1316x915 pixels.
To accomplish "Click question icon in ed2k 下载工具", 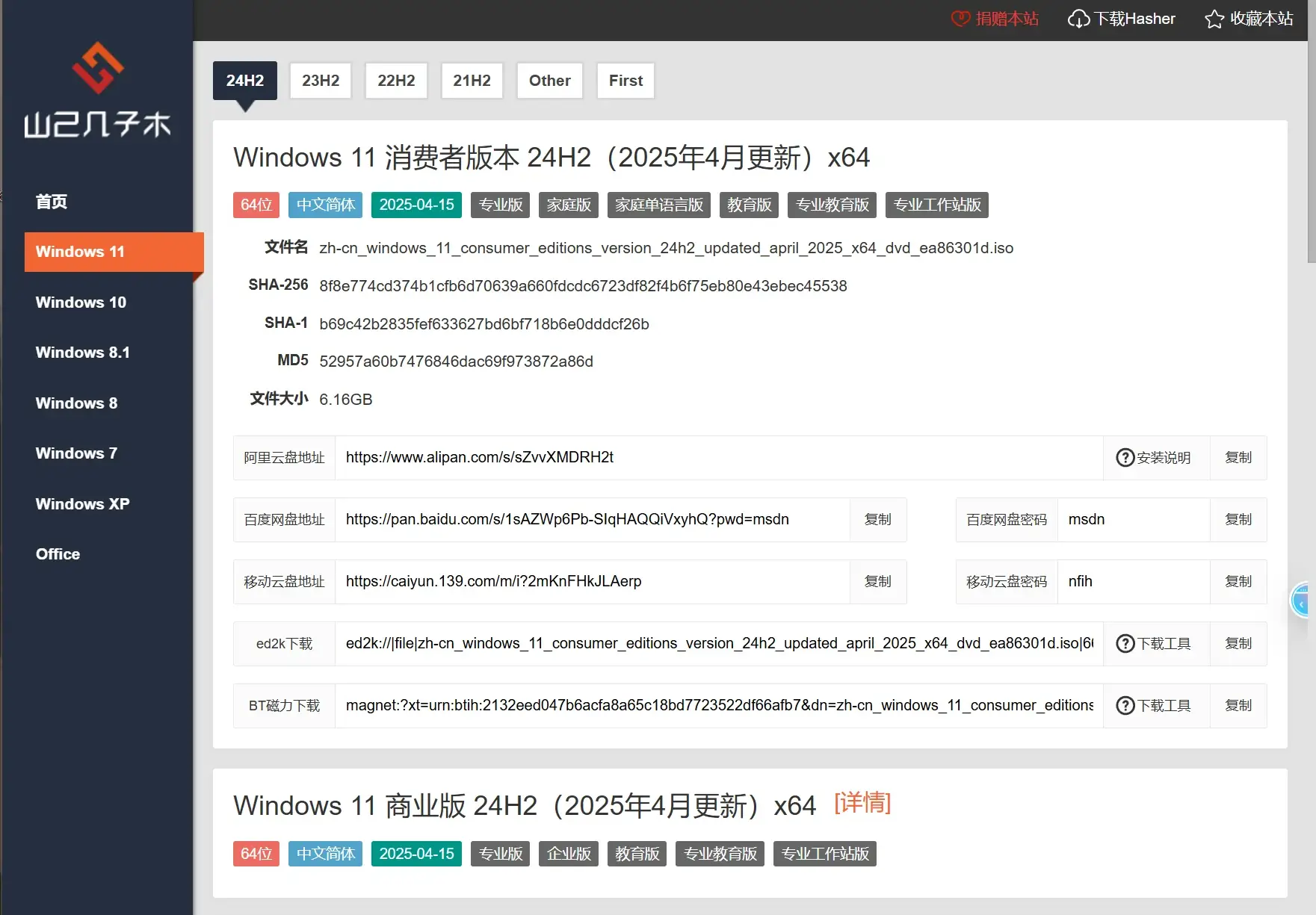I will 1125,644.
